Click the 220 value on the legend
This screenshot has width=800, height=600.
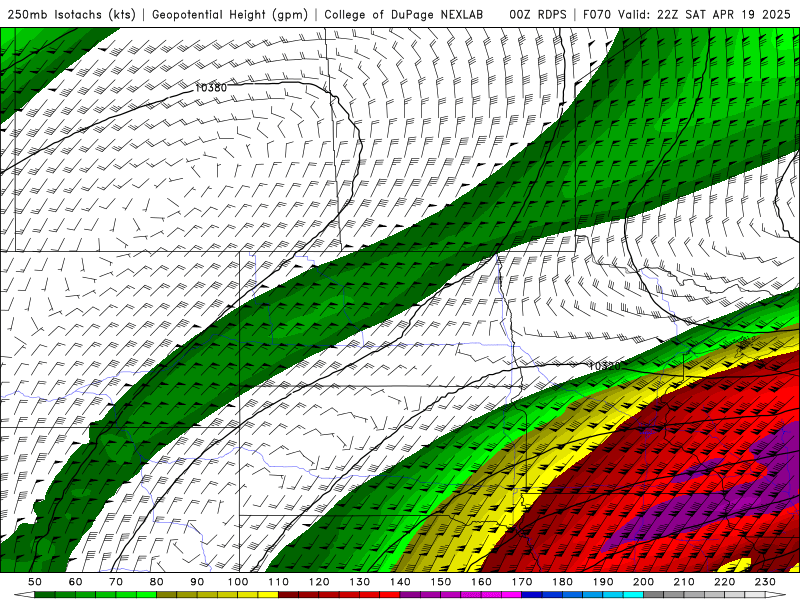(724, 582)
